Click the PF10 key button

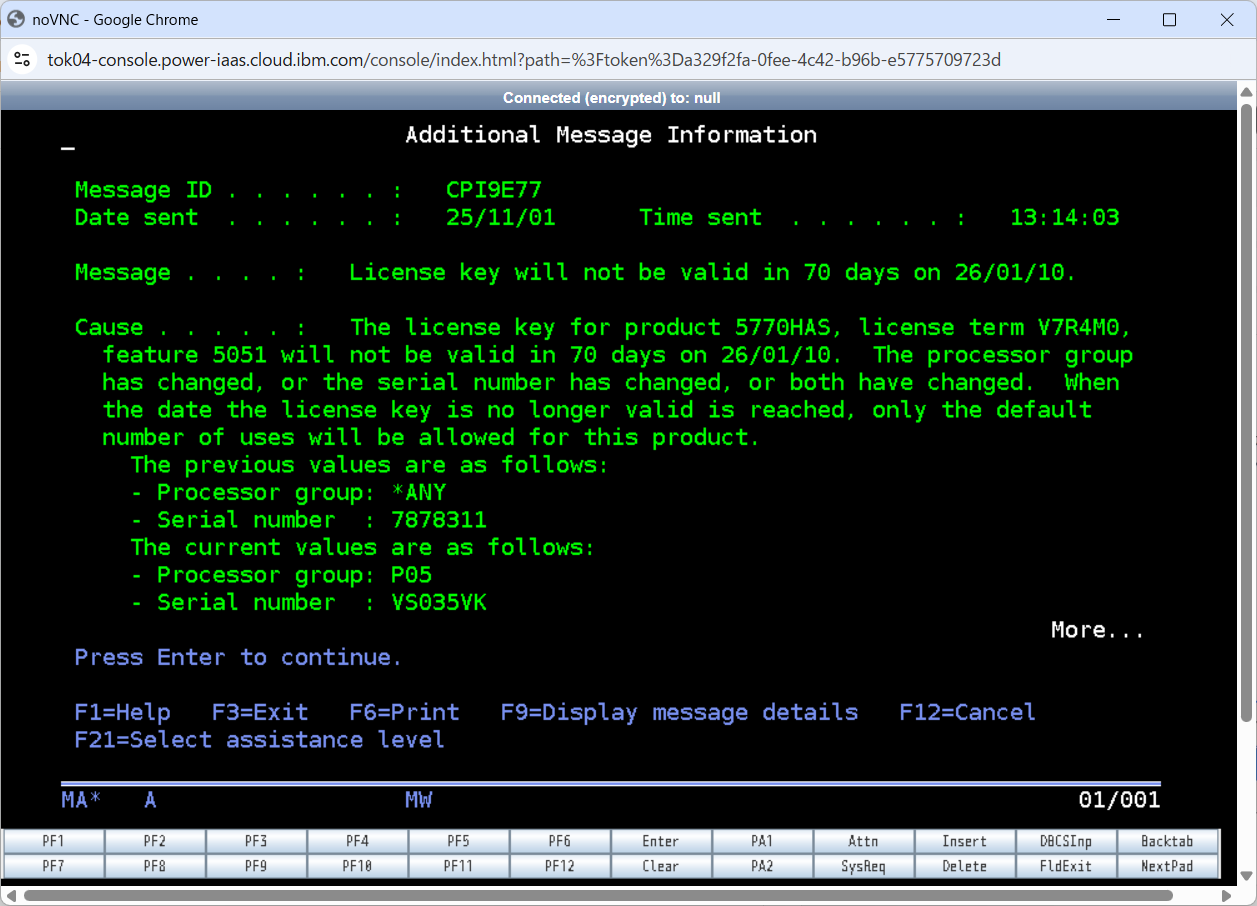click(357, 866)
